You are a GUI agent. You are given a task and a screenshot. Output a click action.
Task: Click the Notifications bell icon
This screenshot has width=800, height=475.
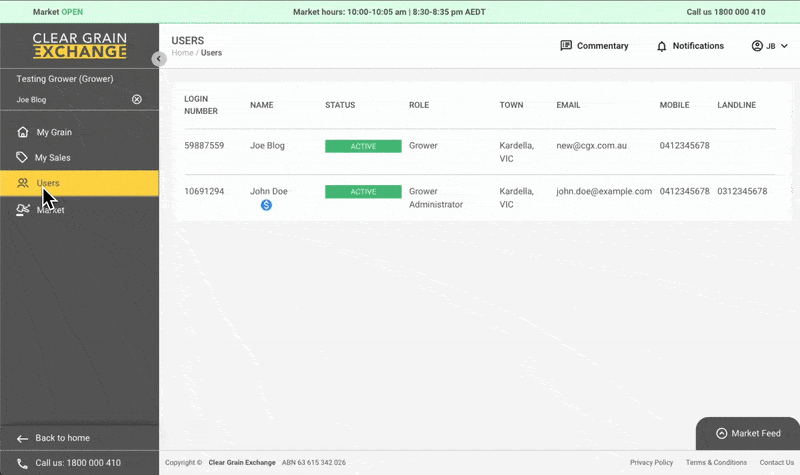662,46
